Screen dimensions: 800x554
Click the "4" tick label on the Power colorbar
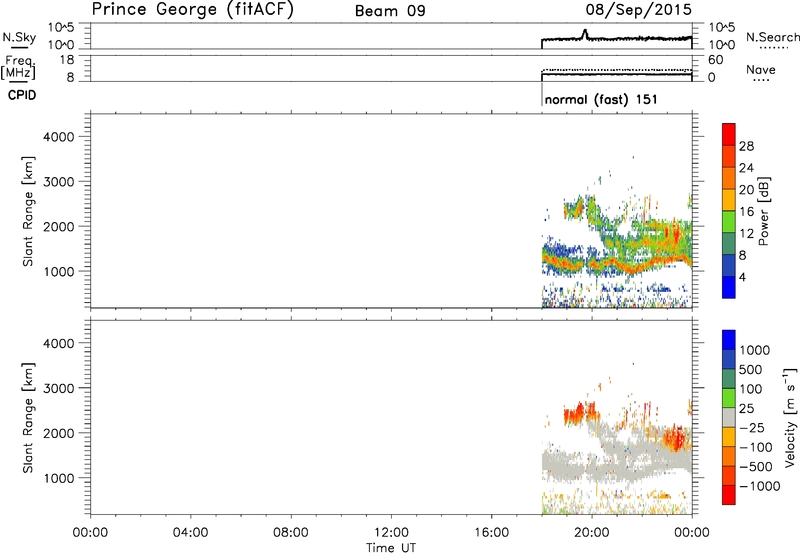point(742,277)
